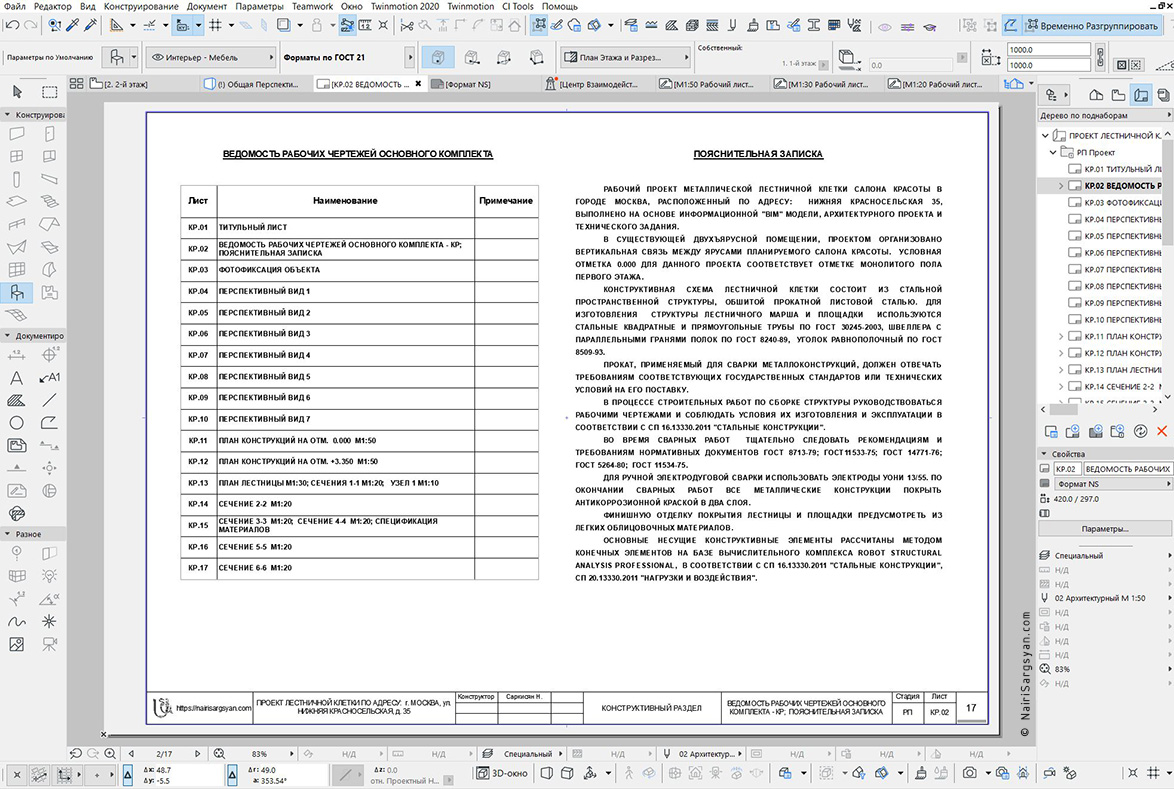The width and height of the screenshot is (1174, 789).
Task: Open План Этажа и Разрез dropdown
Action: [x=625, y=57]
